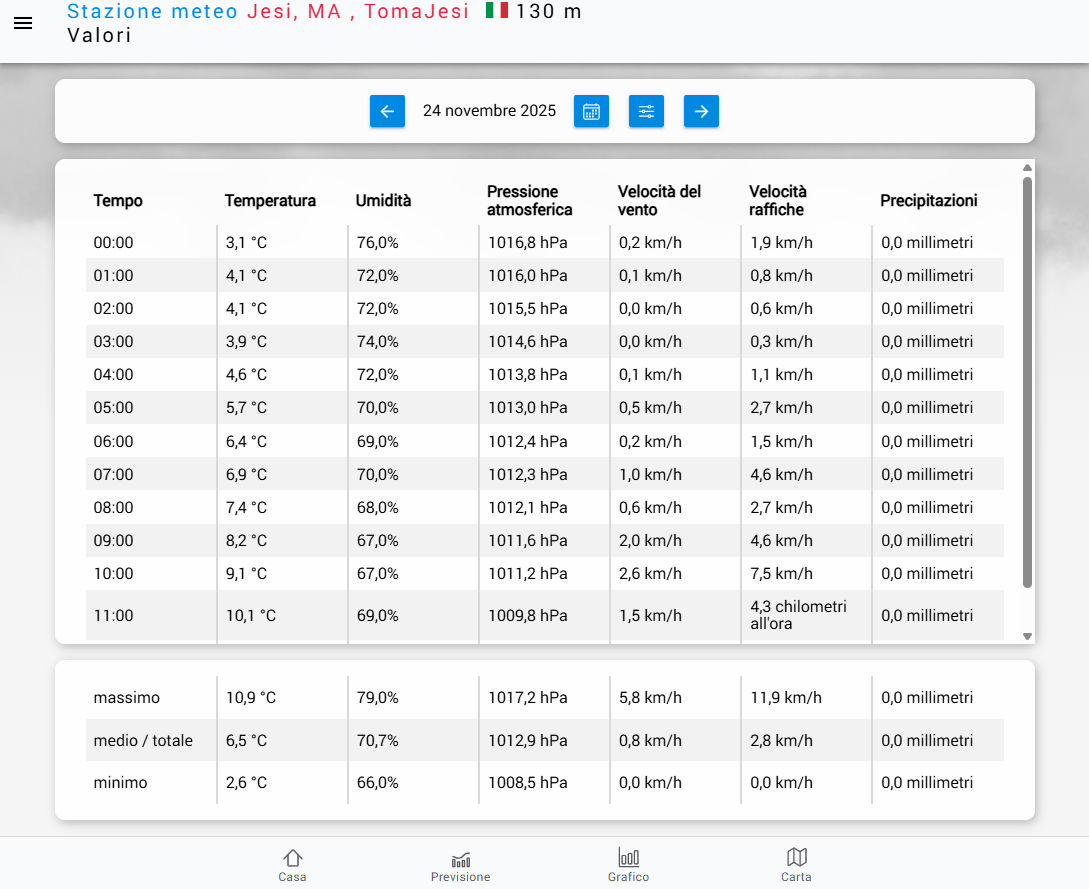Open the hamburger navigation menu

23,24
